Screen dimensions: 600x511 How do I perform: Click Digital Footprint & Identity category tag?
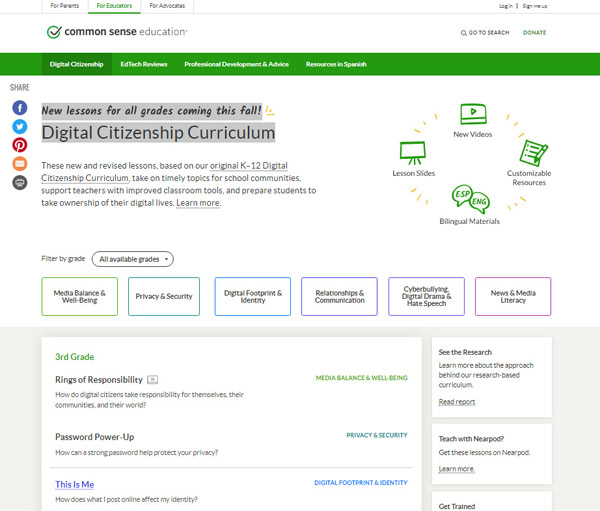click(x=360, y=483)
